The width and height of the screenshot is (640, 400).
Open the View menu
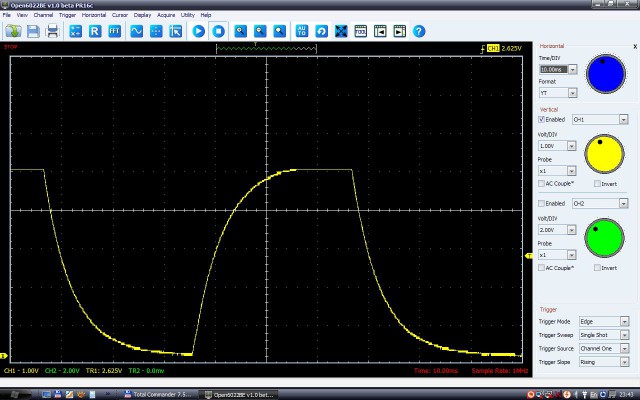(x=22, y=15)
